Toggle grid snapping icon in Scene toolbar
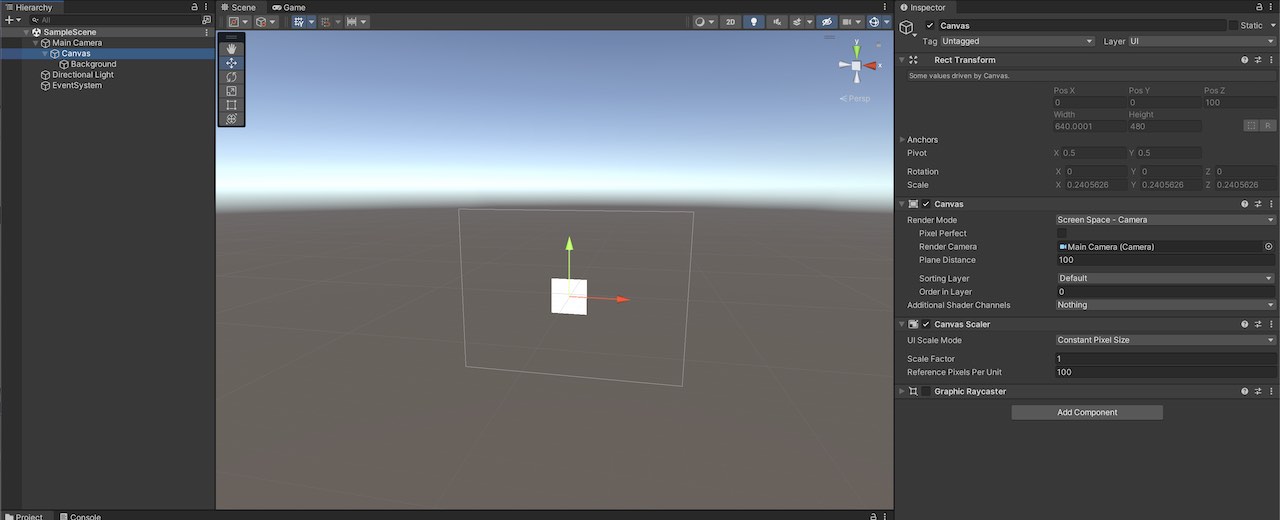 (298, 22)
